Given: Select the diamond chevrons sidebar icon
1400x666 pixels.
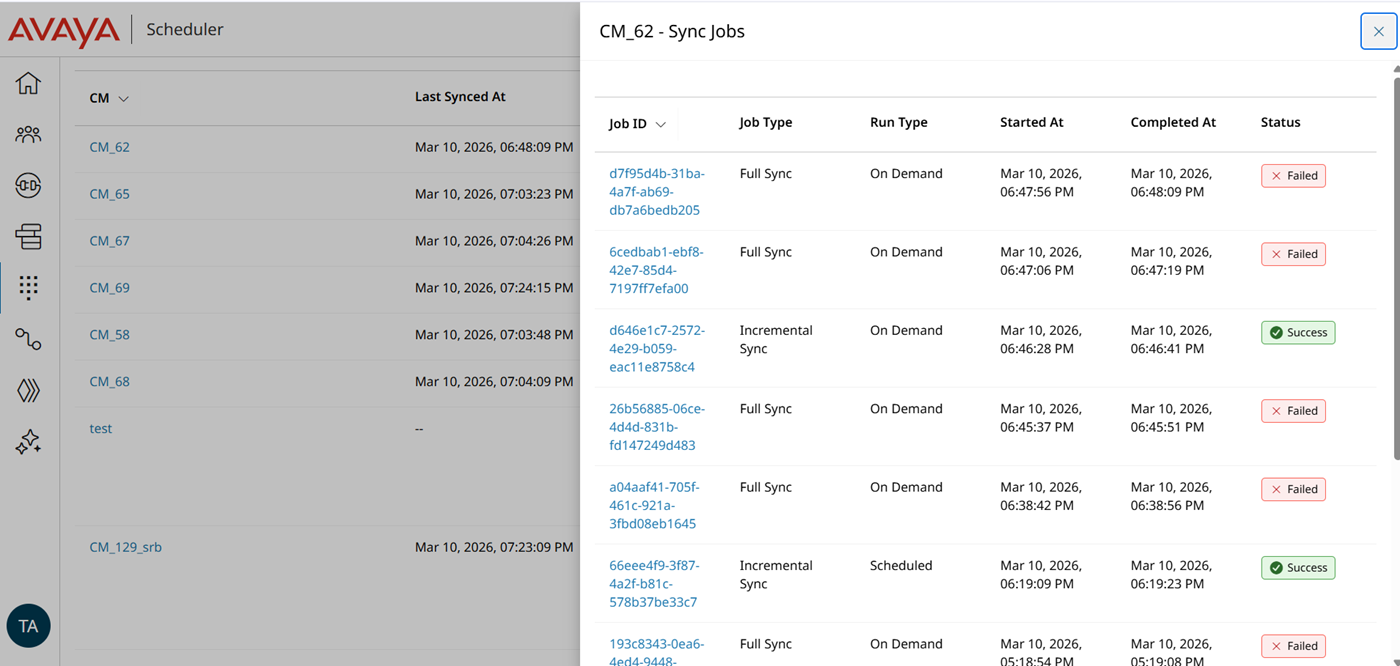Looking at the screenshot, I should click(x=28, y=390).
